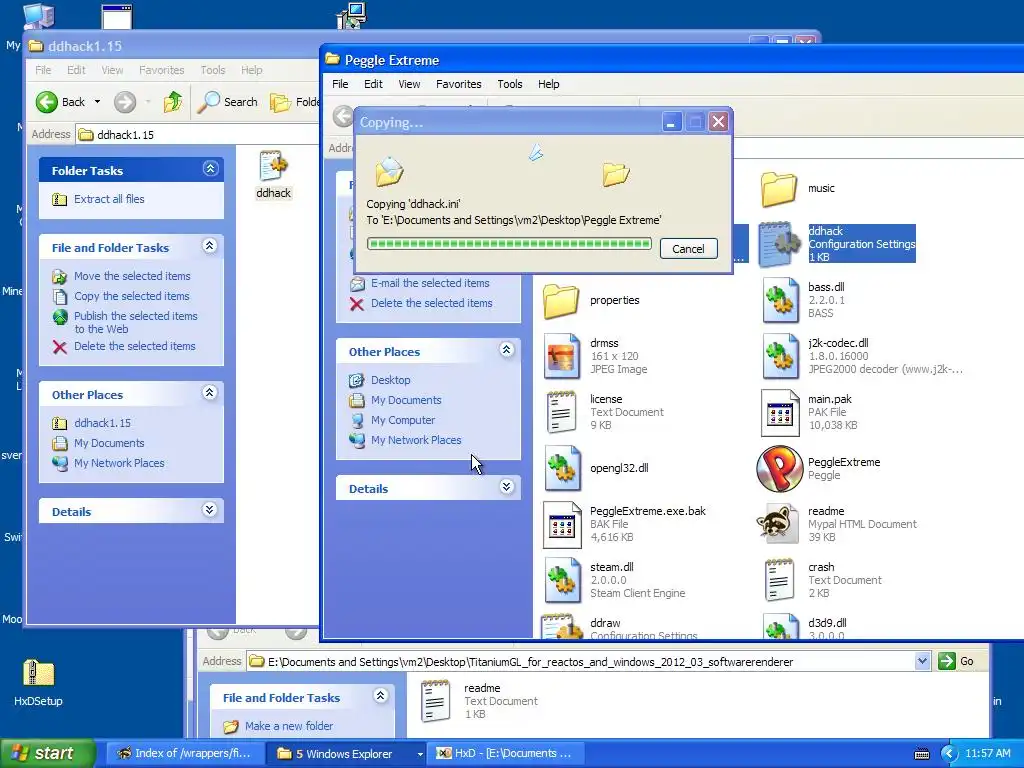Image resolution: width=1024 pixels, height=768 pixels.
Task: Open File menu in Peggle Extreme window
Action: [340, 84]
